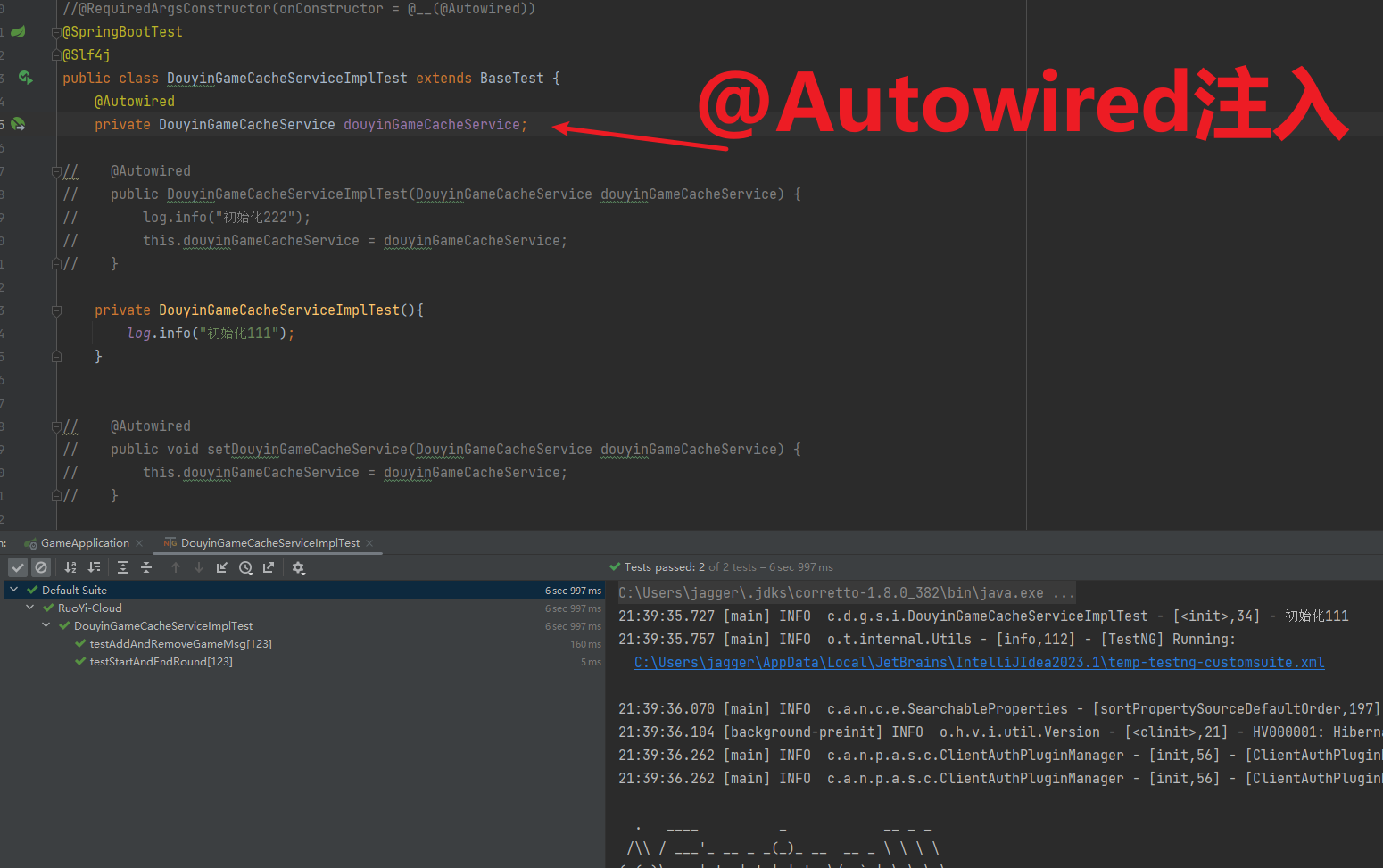Screen dimensions: 1383x868
Task: Collapse all test tree nodes
Action: pyautogui.click(x=146, y=567)
